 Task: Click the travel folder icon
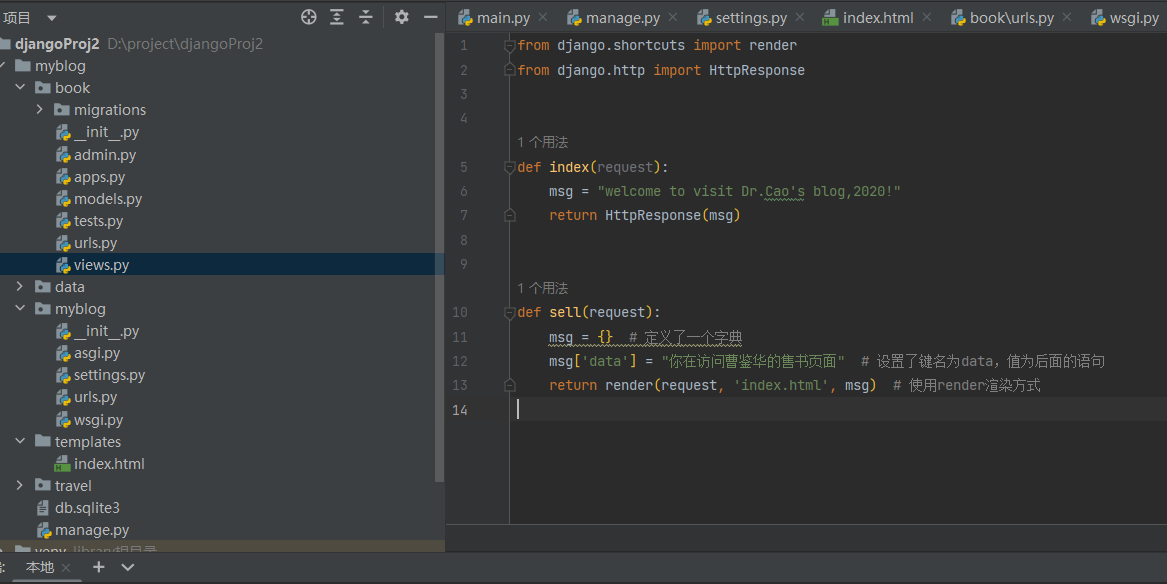tap(43, 486)
